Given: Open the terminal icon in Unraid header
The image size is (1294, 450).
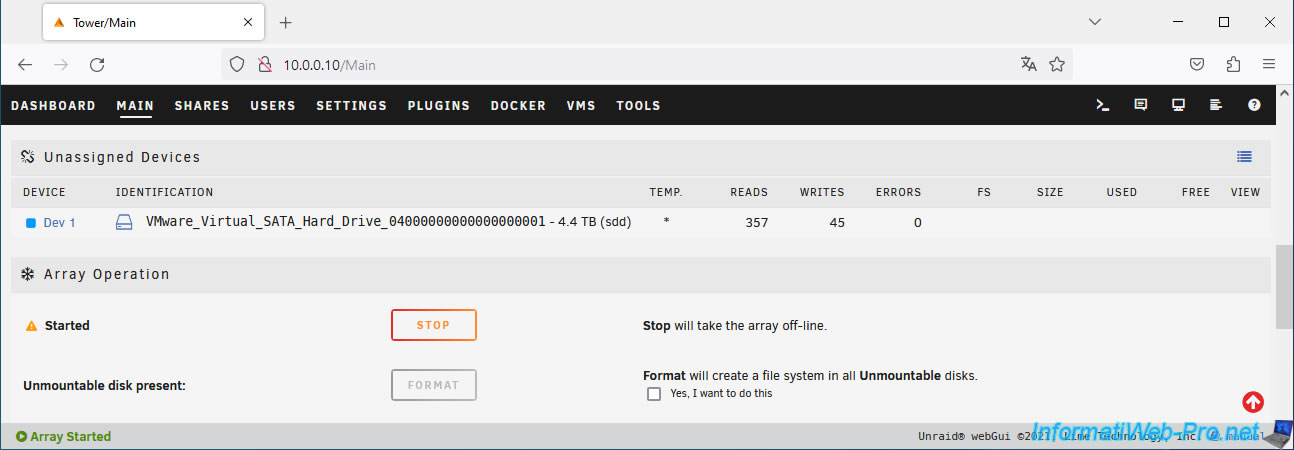Looking at the screenshot, I should coord(1103,105).
